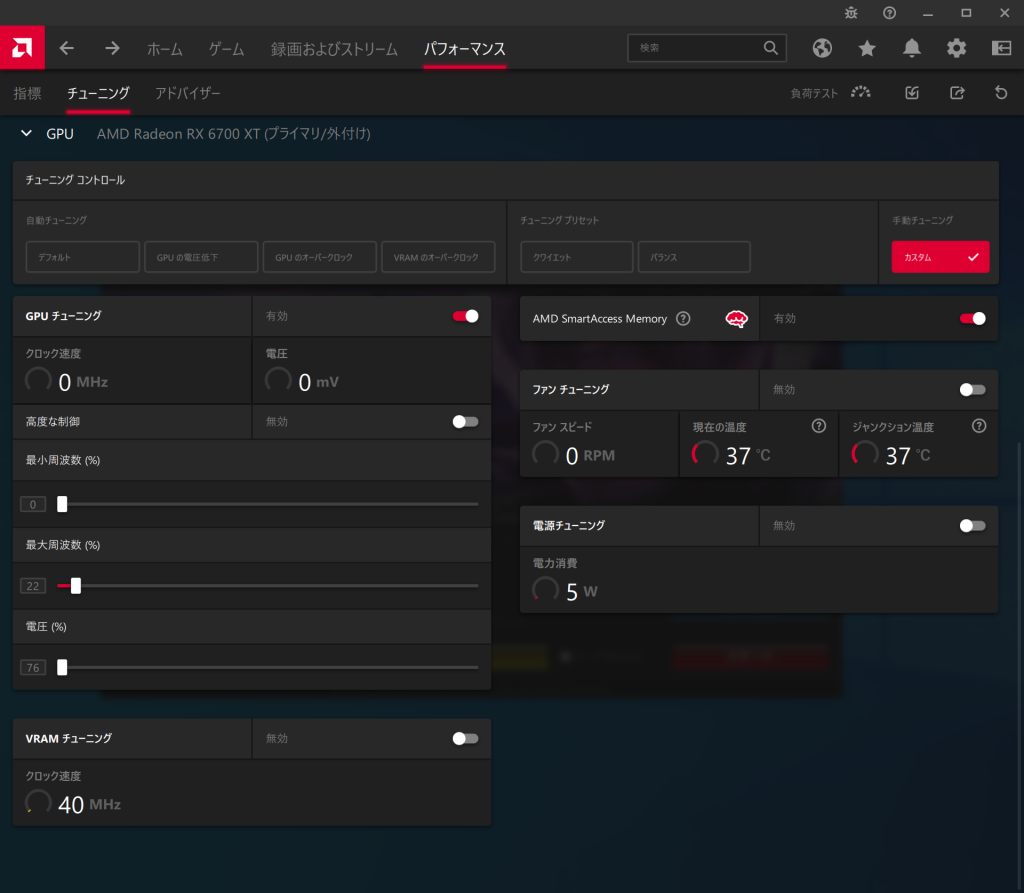Open notifications bell icon
The width and height of the screenshot is (1024, 893).
click(x=912, y=48)
